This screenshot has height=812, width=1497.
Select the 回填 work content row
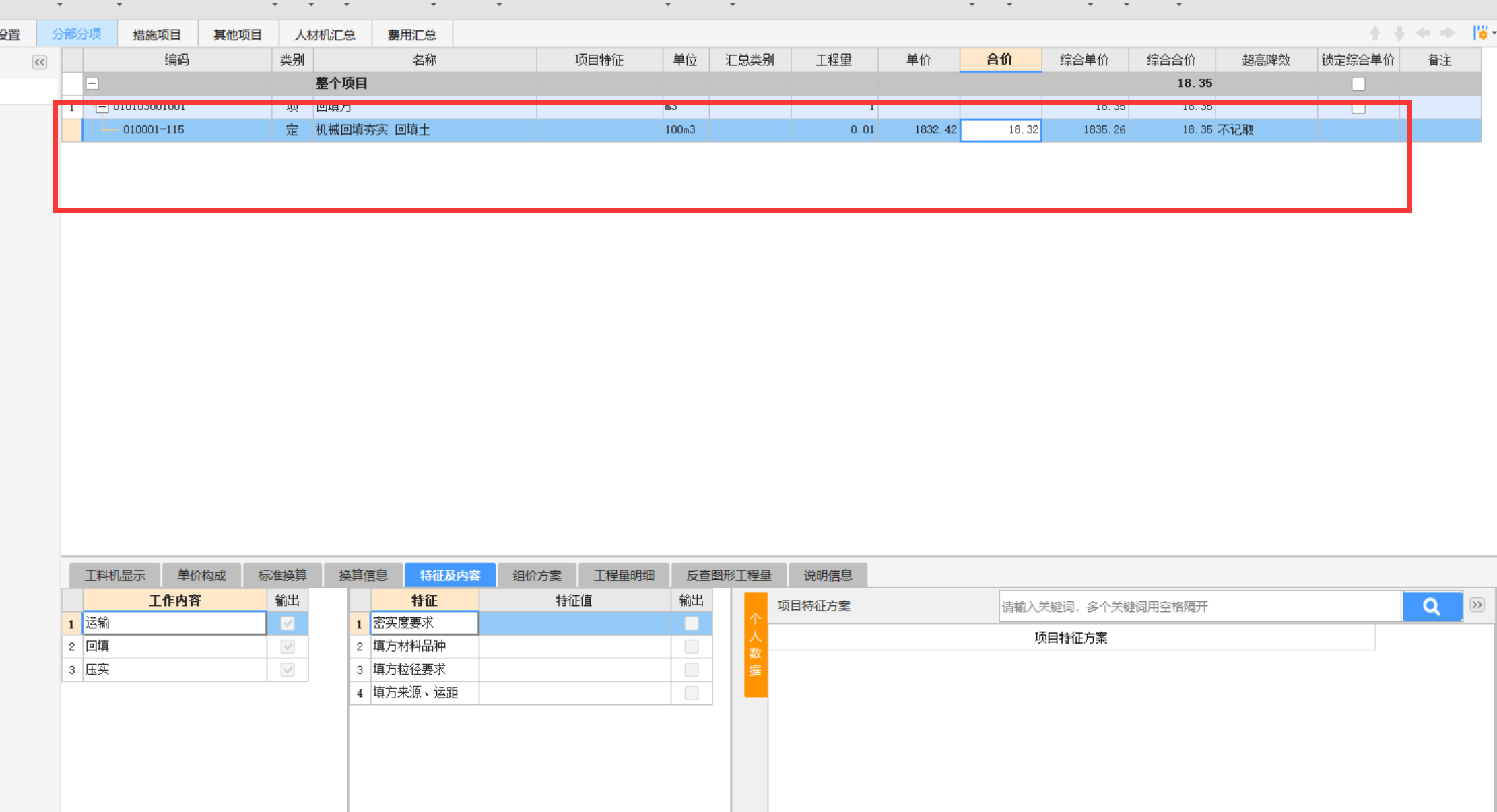[x=174, y=646]
